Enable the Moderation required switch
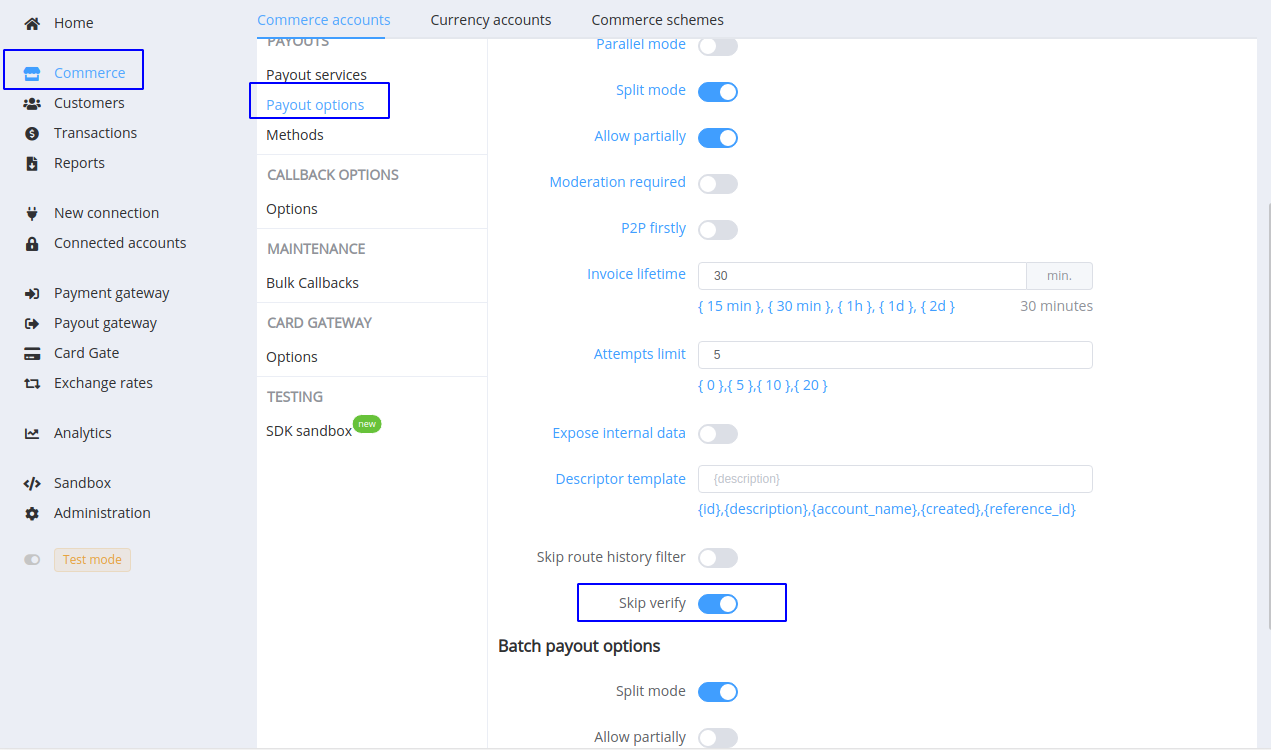This screenshot has width=1271, height=750. tap(718, 184)
